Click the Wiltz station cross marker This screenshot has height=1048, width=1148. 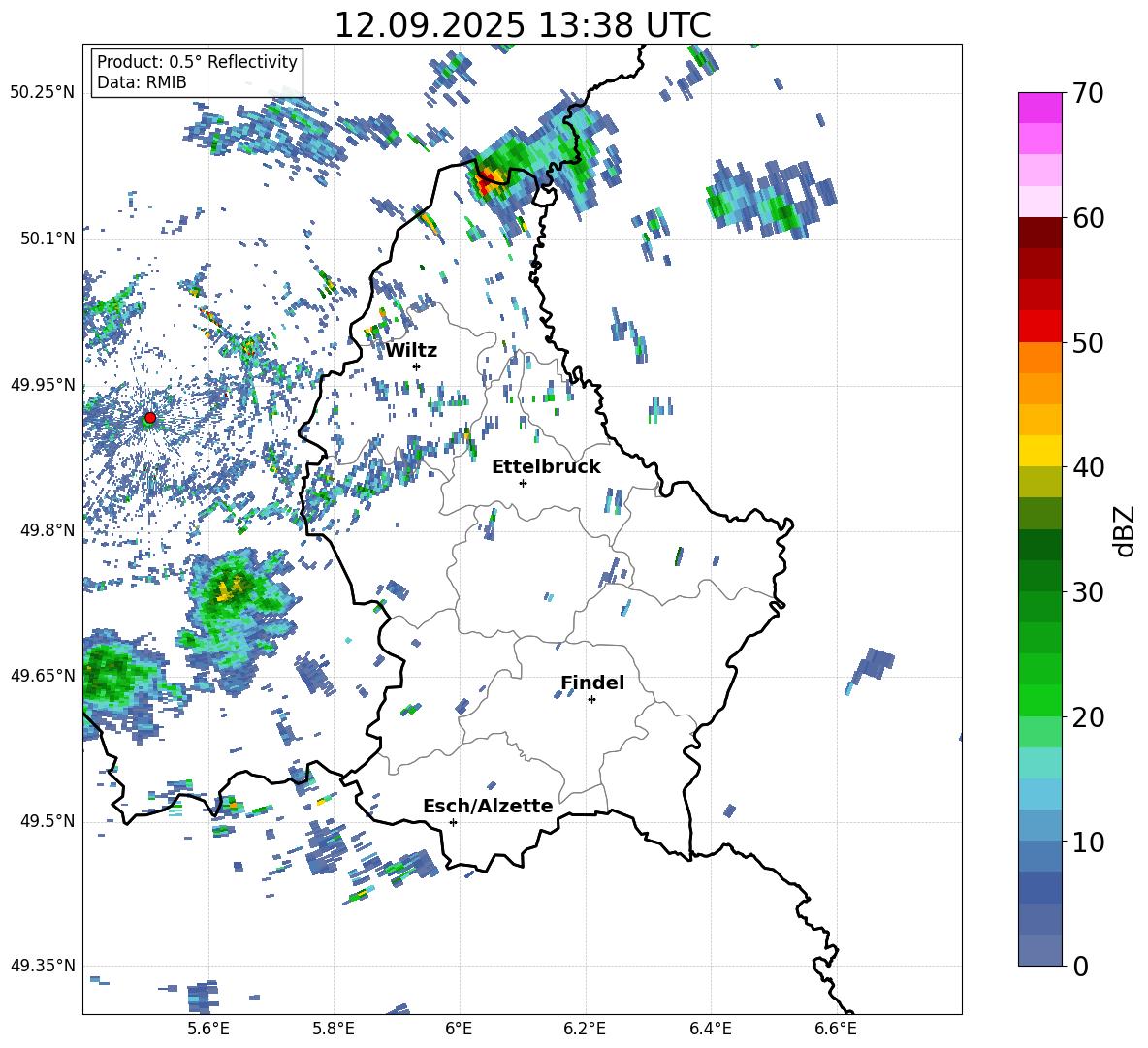pos(417,366)
